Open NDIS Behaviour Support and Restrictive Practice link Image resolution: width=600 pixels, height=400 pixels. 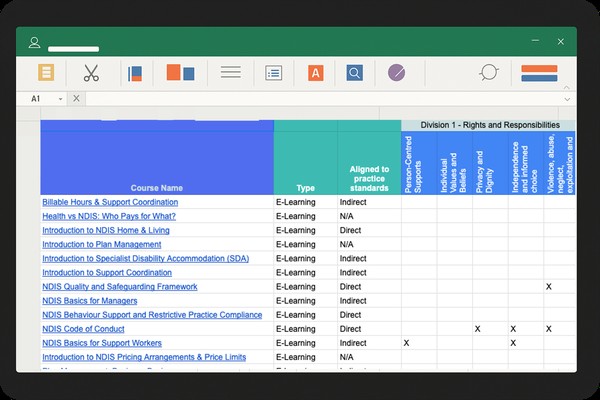click(152, 315)
